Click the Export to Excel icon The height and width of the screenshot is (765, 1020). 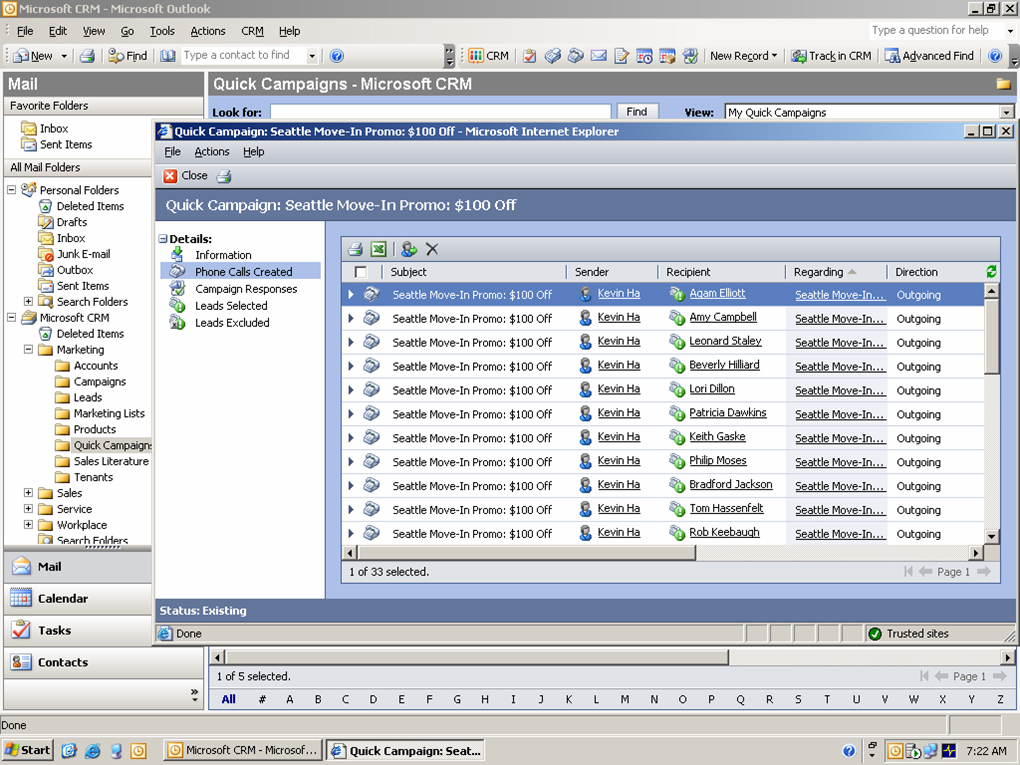click(x=379, y=249)
